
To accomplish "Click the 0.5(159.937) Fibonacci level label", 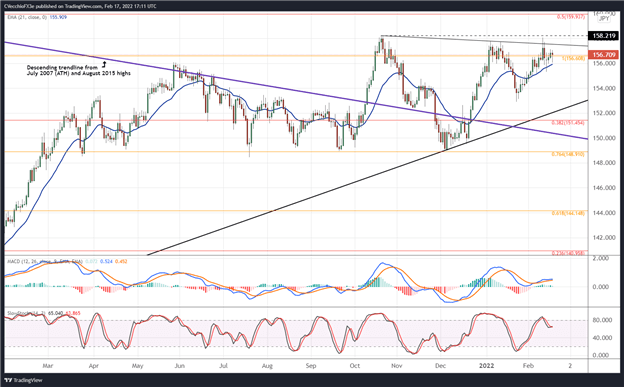I will point(571,17).
